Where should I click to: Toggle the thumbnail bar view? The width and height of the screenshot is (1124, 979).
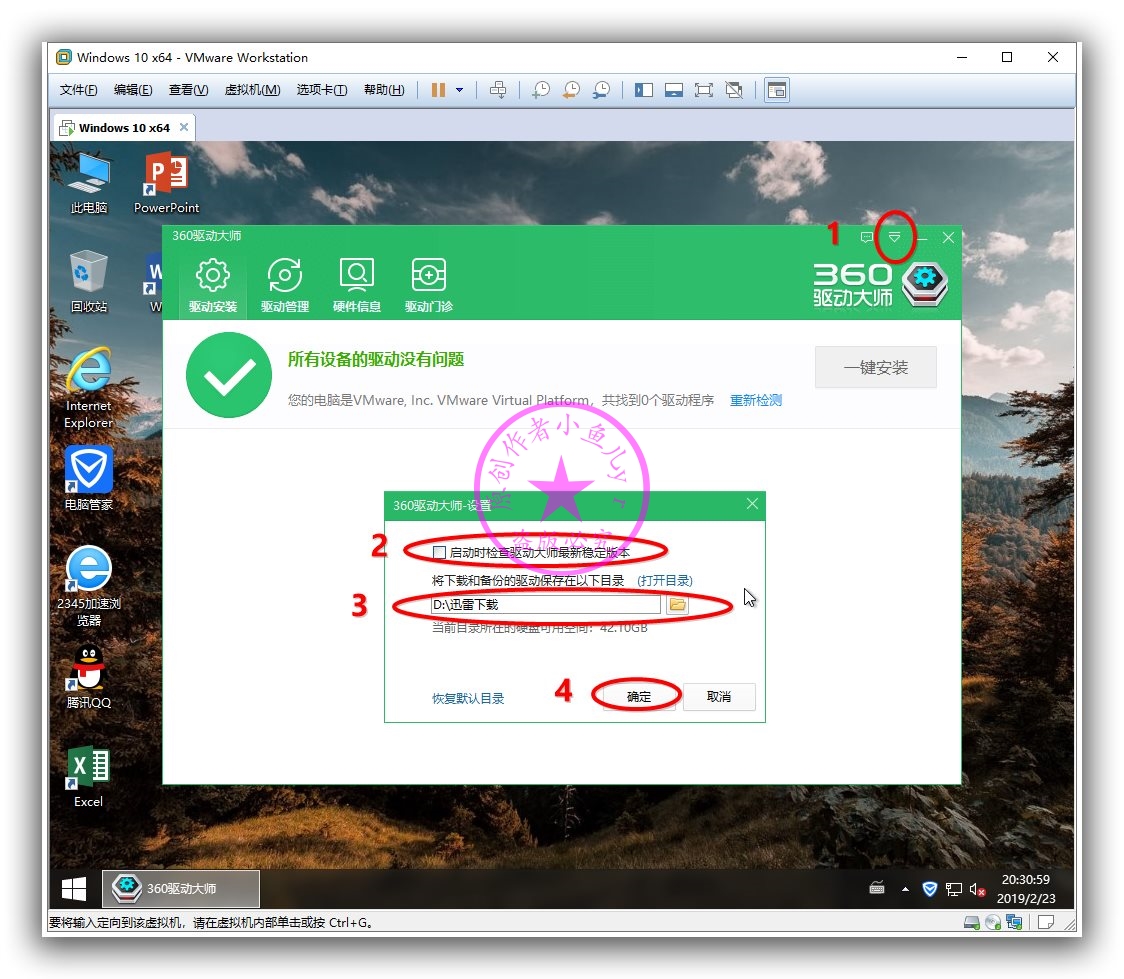tap(674, 90)
